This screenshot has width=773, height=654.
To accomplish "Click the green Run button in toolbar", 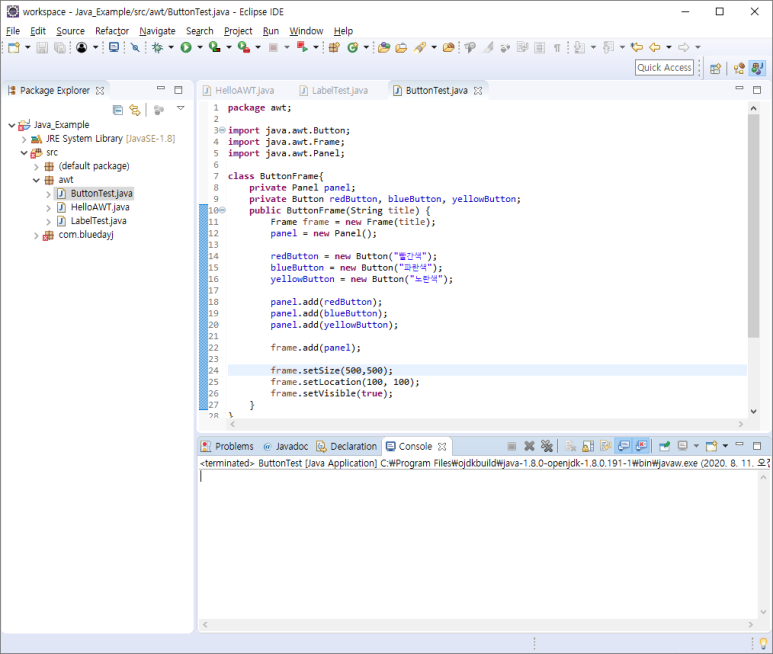I will [185, 47].
